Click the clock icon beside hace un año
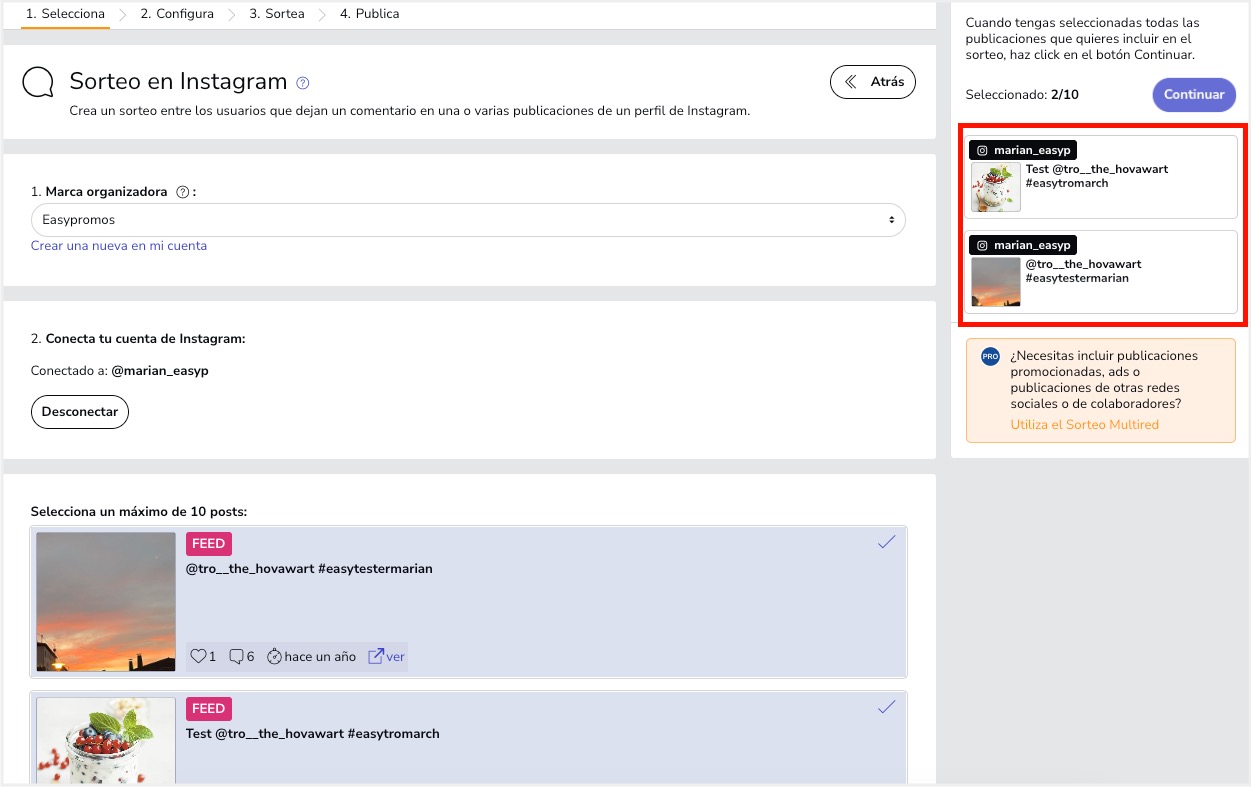 pos(274,657)
